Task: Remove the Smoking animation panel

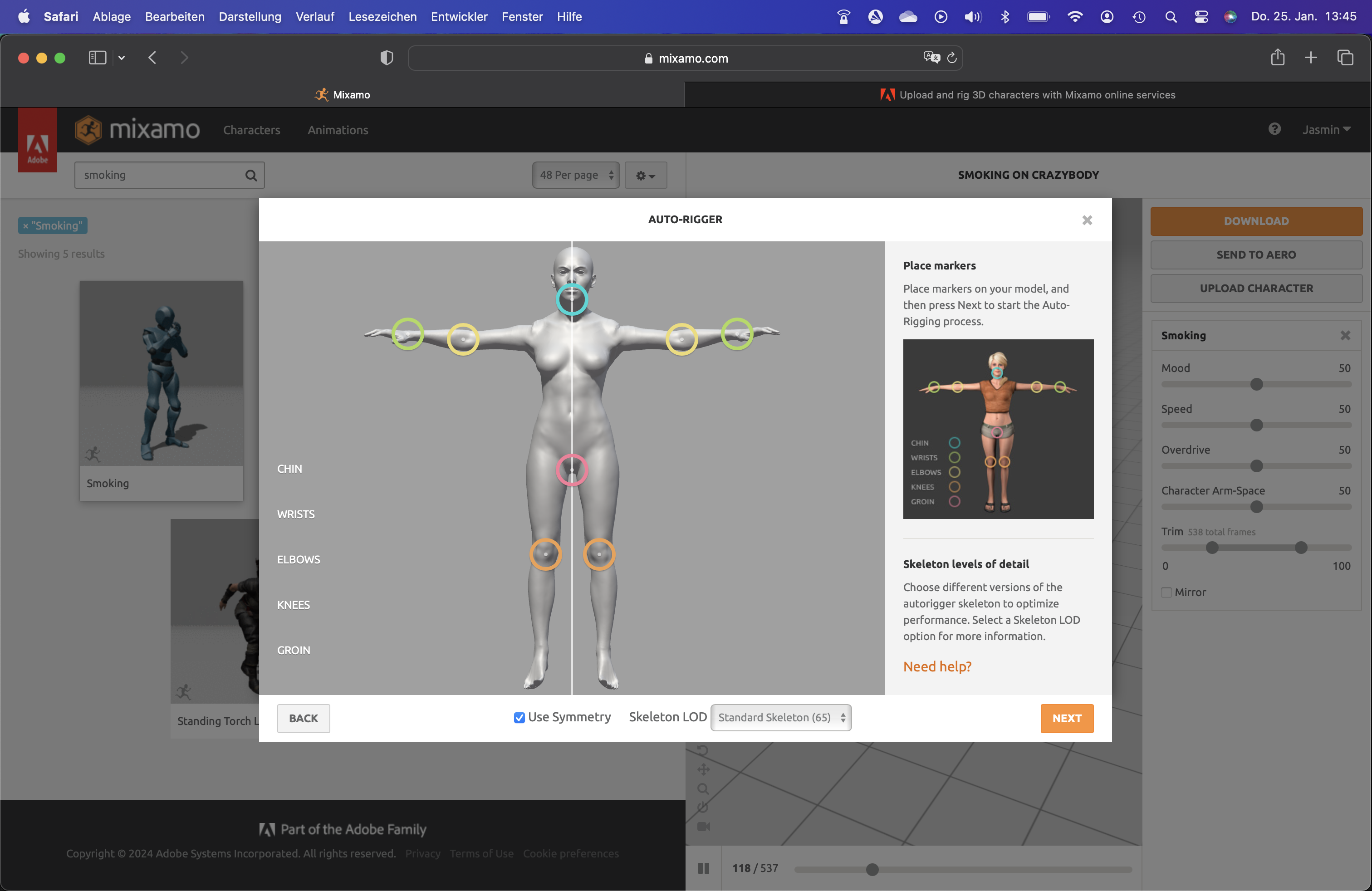Action: (1345, 335)
